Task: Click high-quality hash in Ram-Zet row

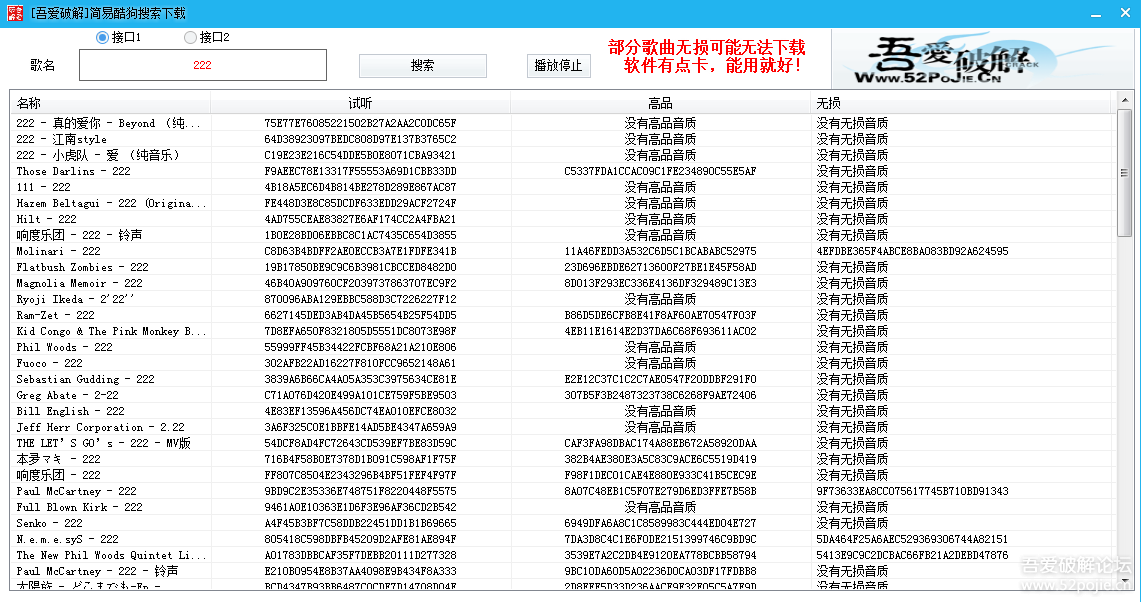Action: (x=660, y=315)
